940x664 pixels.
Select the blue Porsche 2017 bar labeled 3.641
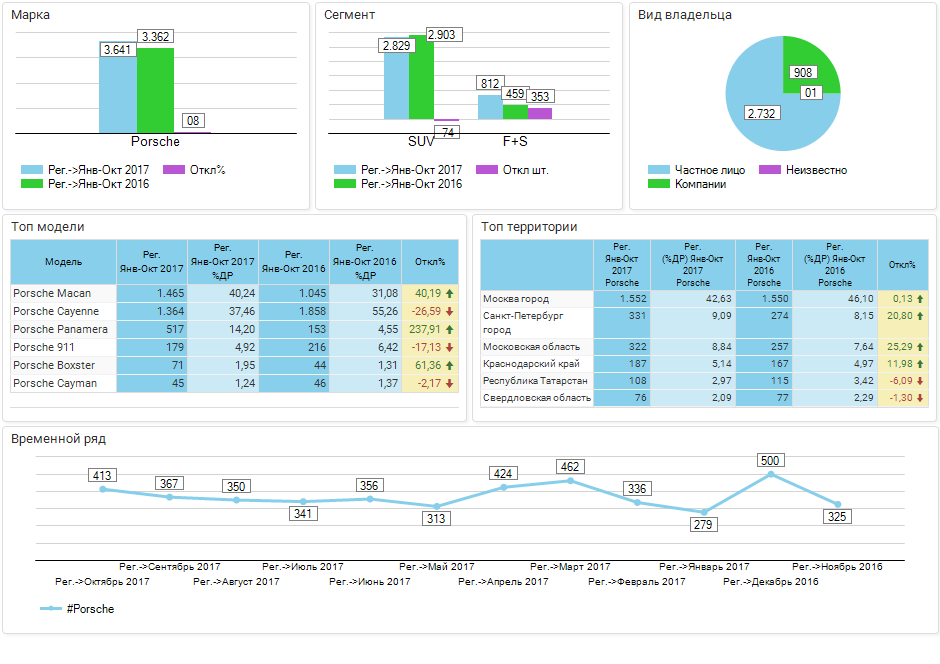click(118, 87)
